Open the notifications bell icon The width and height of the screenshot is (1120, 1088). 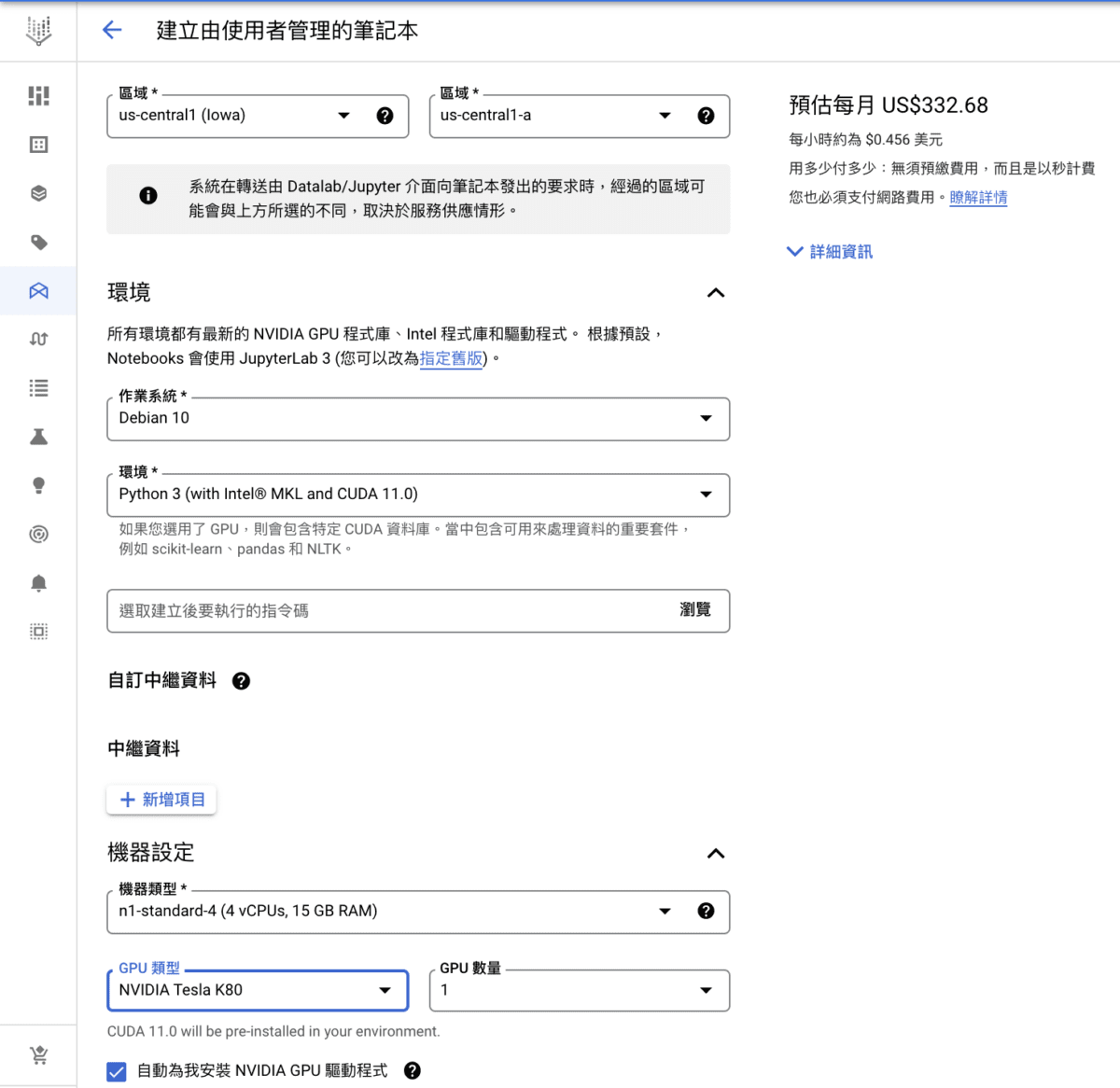[x=38, y=583]
